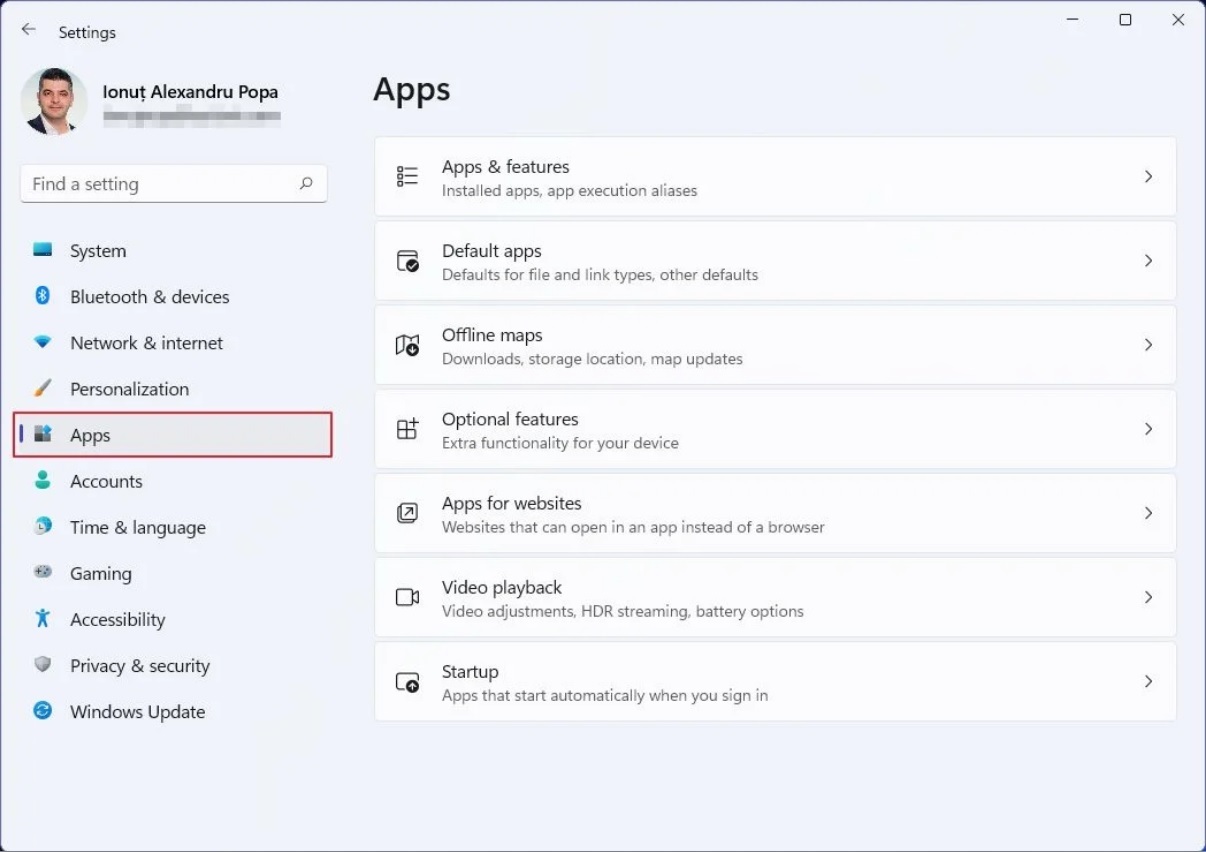
Task: Expand Default apps chevron
Action: [1148, 261]
